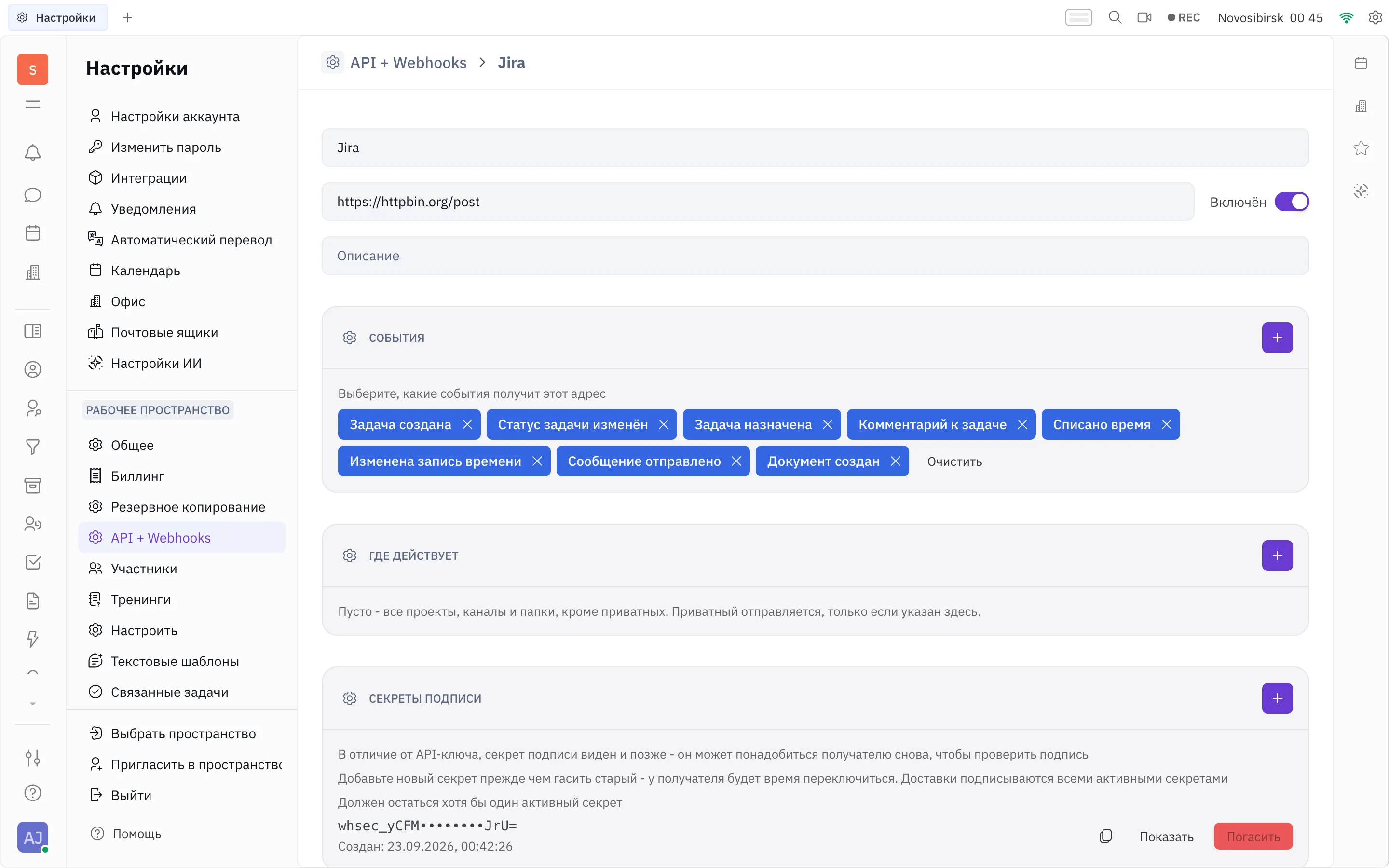Screen dimensions: 1389x868
Task: Open the star favorites icon on right
Action: [x=1361, y=148]
